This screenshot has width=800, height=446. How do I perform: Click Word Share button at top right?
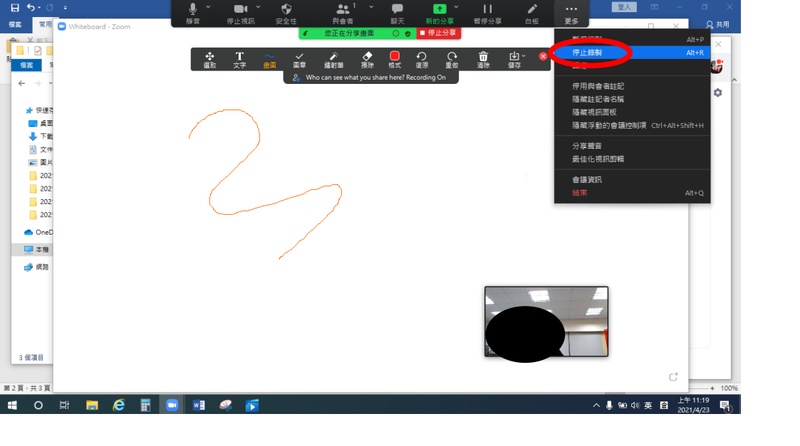point(717,24)
